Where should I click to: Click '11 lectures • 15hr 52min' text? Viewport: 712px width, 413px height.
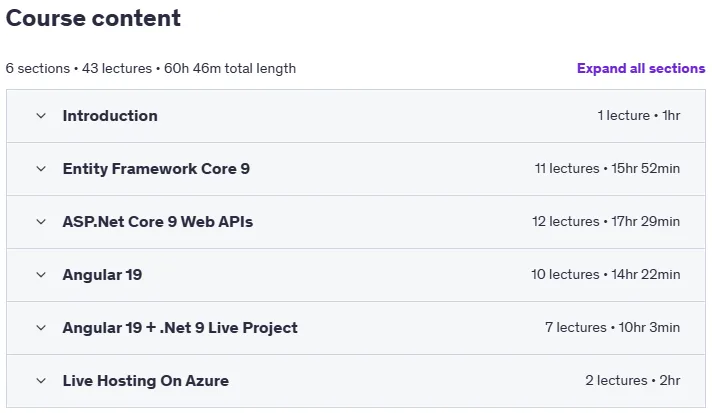(607, 169)
